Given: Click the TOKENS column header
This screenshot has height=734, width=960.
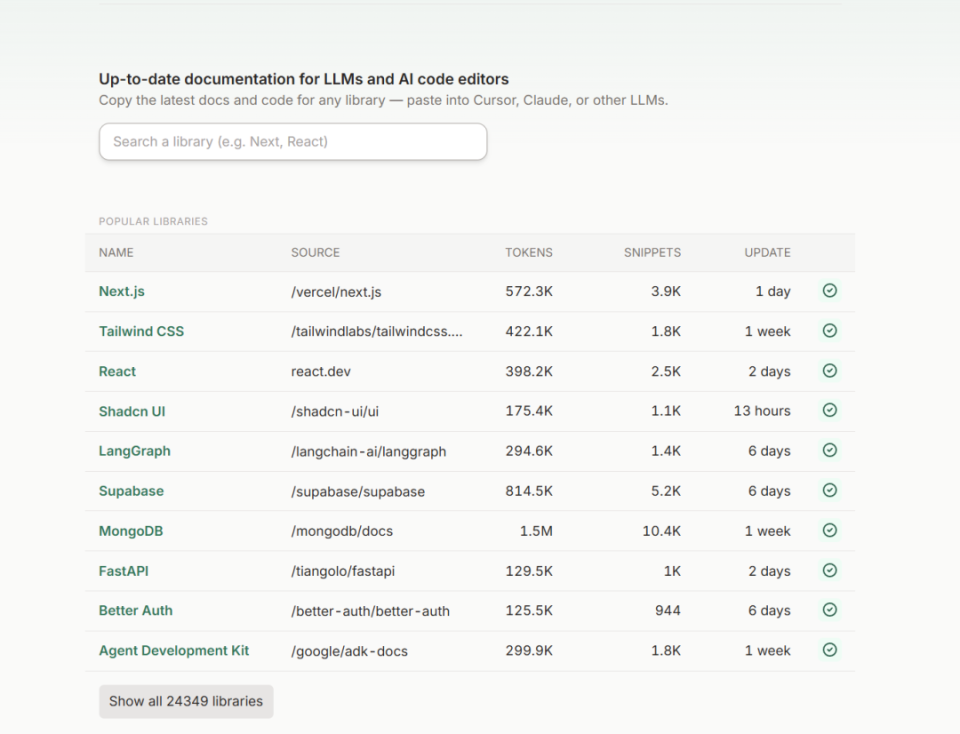Looking at the screenshot, I should 529,252.
